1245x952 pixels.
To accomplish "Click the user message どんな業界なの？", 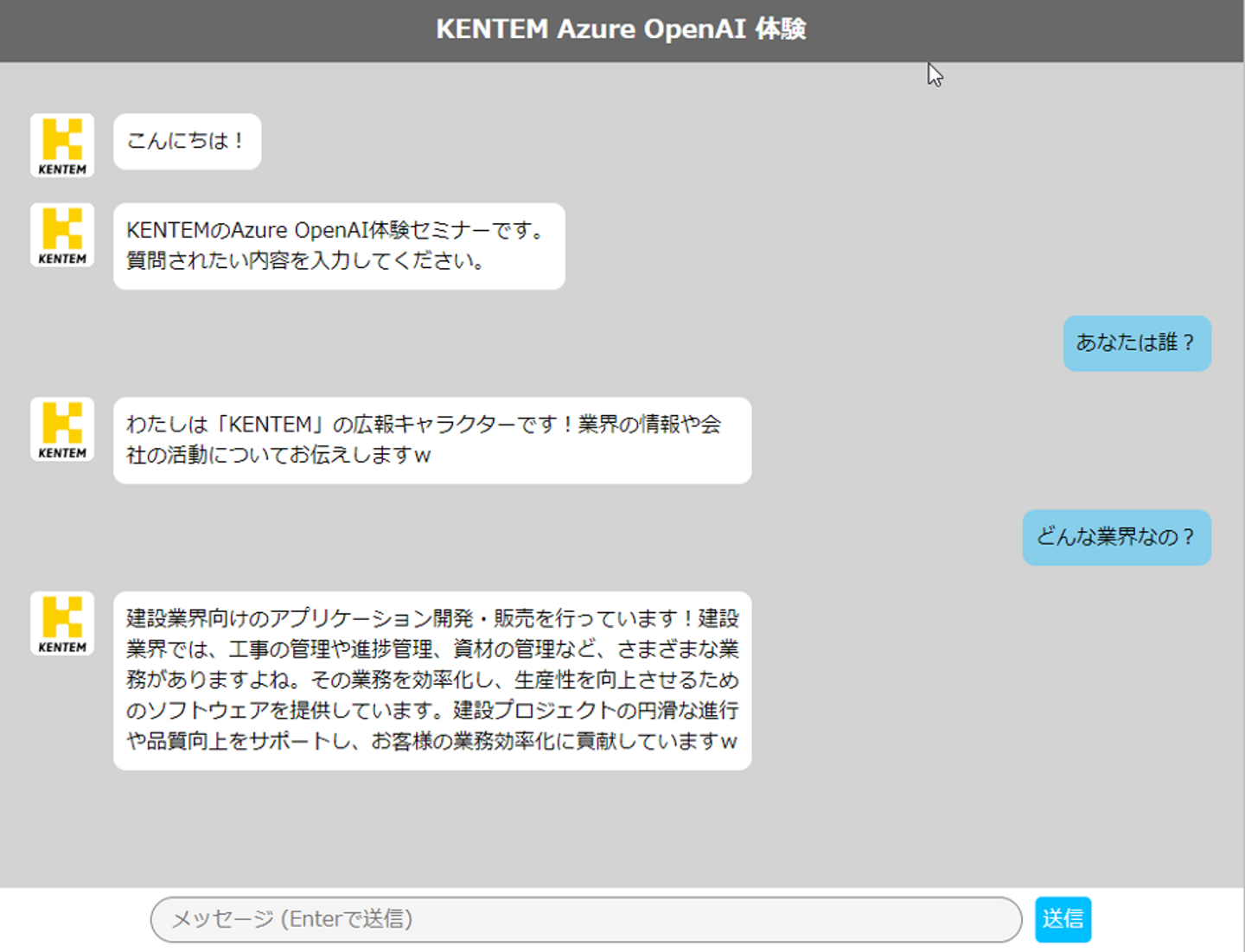I will click(x=1117, y=537).
